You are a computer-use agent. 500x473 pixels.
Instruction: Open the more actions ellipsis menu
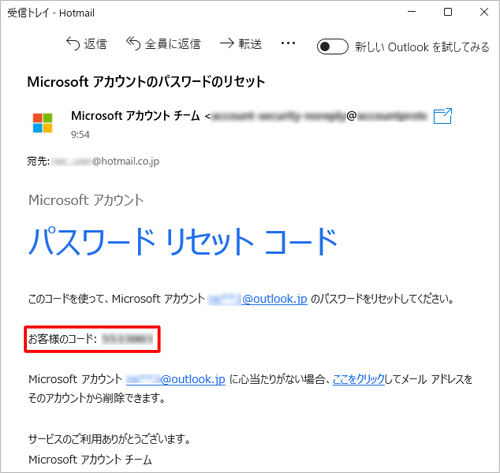pos(288,43)
